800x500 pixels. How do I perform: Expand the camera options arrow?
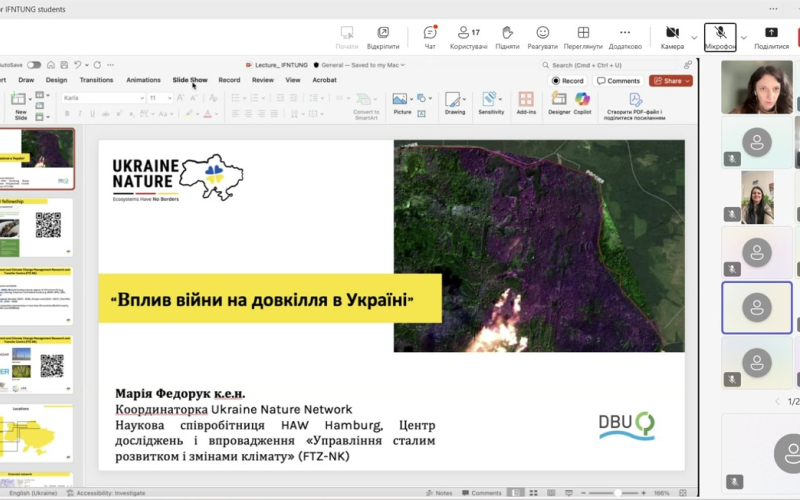tap(694, 37)
